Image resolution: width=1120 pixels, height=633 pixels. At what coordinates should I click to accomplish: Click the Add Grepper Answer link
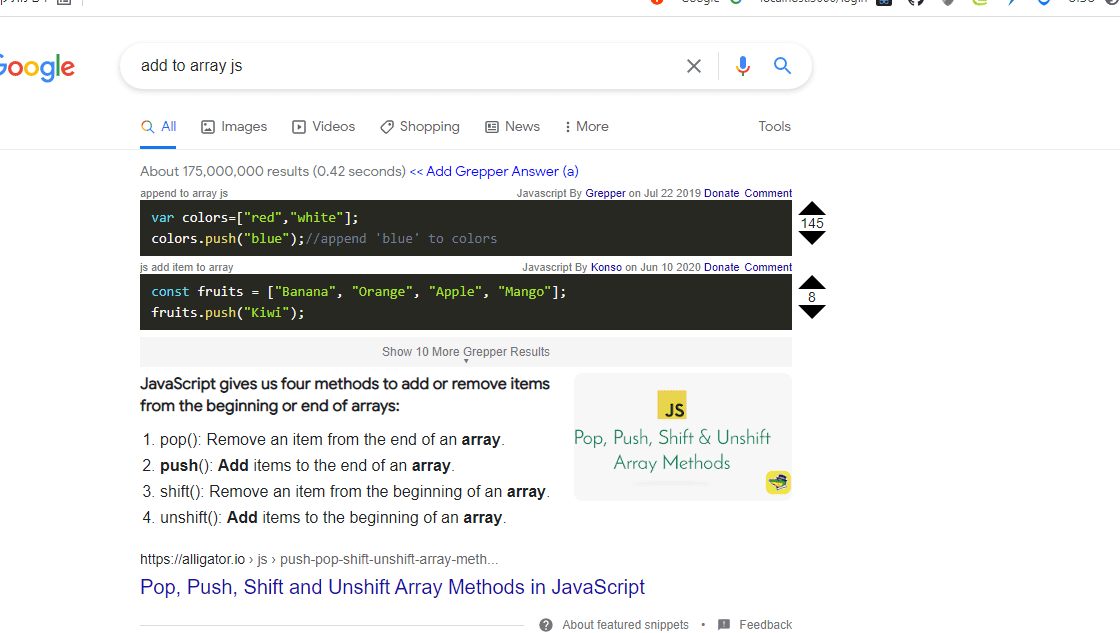point(494,171)
